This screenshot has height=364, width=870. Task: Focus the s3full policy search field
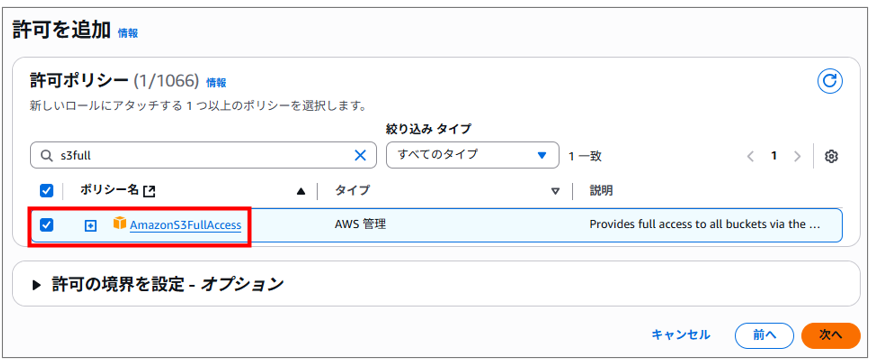tap(203, 156)
